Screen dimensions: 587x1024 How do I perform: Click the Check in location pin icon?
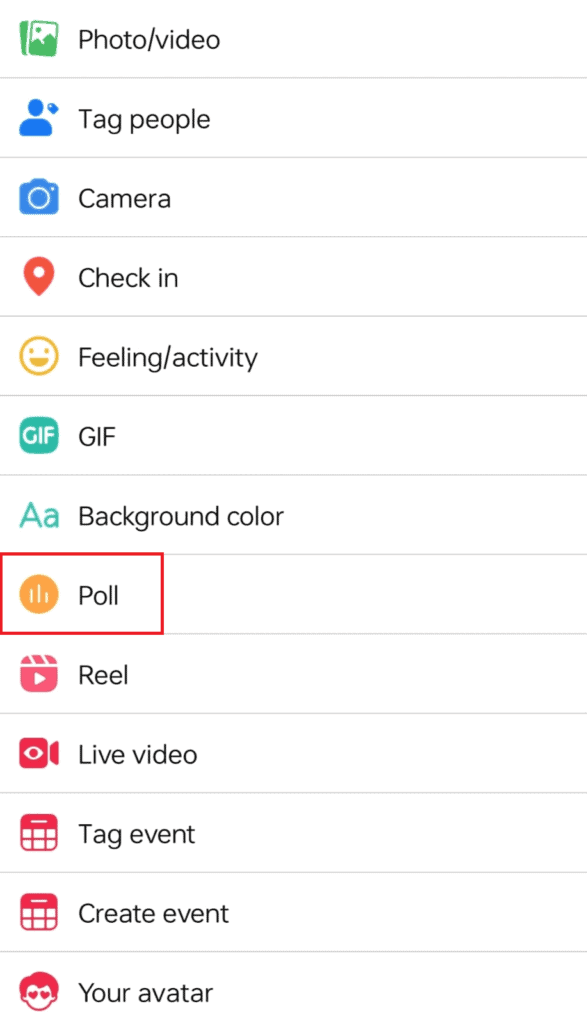coord(38,277)
